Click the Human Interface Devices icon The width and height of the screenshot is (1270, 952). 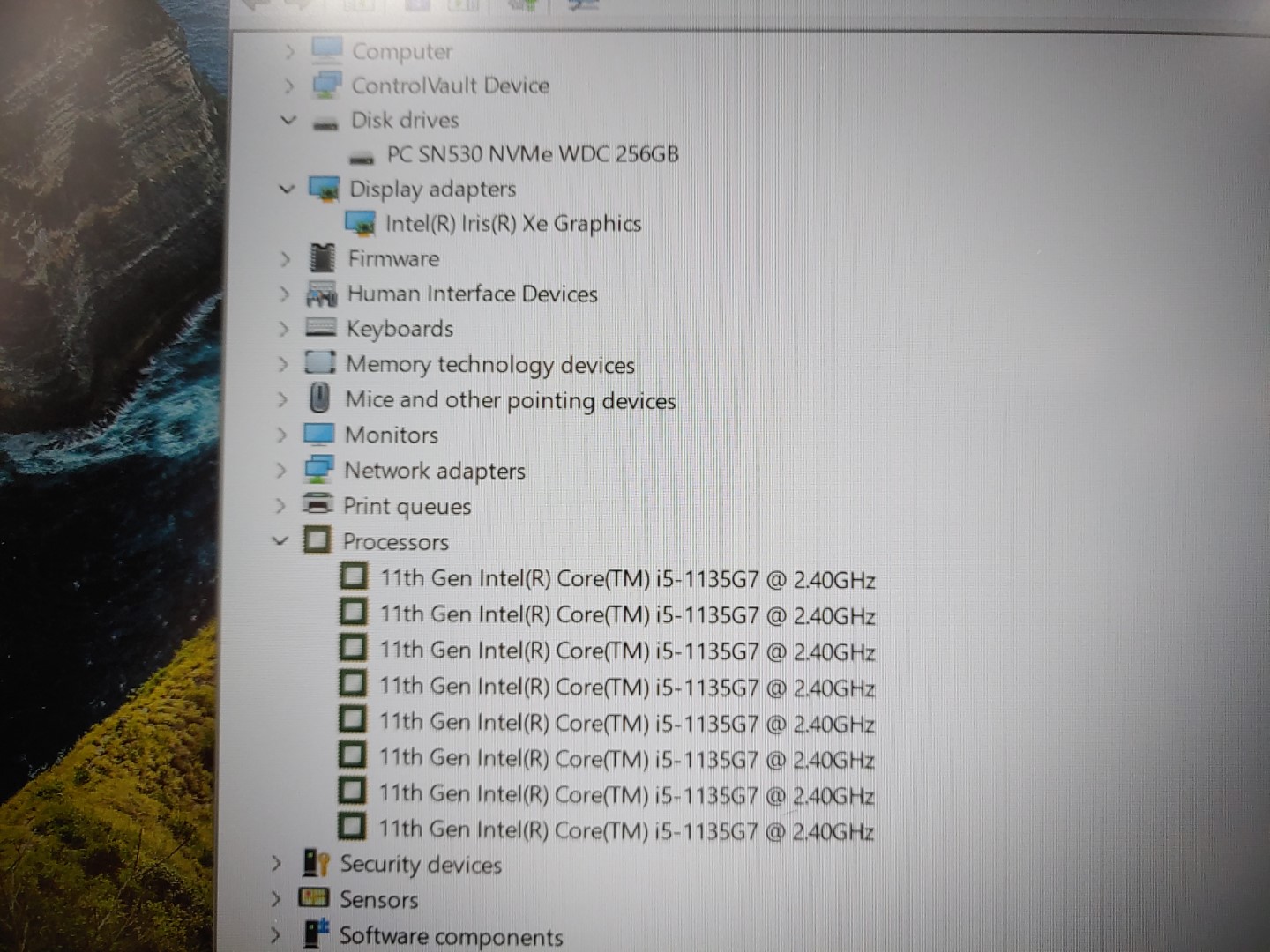click(x=321, y=294)
